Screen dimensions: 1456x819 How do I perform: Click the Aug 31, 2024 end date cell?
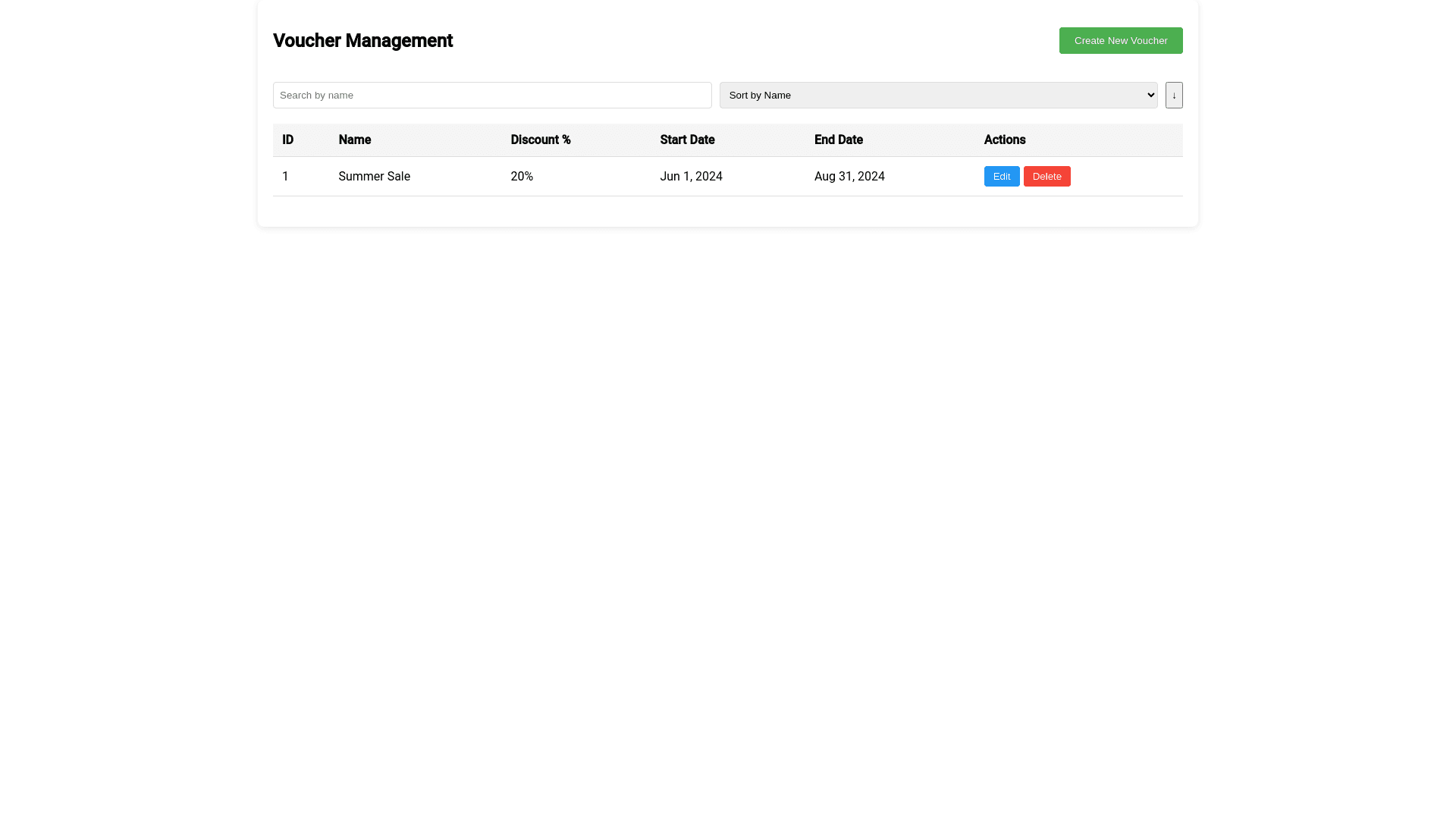(849, 176)
